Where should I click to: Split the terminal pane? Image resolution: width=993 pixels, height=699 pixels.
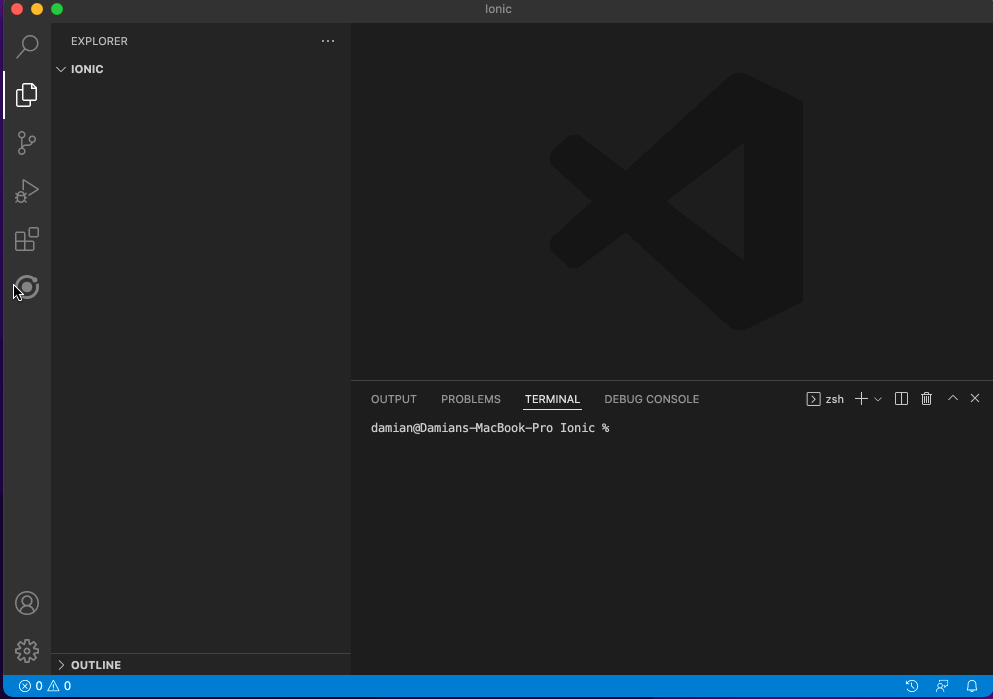click(901, 399)
